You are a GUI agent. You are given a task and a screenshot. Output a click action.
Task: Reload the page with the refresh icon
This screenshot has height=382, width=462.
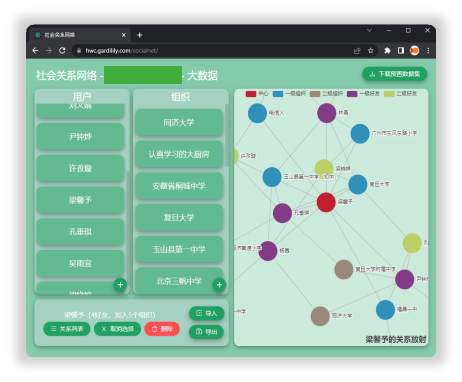(x=62, y=51)
